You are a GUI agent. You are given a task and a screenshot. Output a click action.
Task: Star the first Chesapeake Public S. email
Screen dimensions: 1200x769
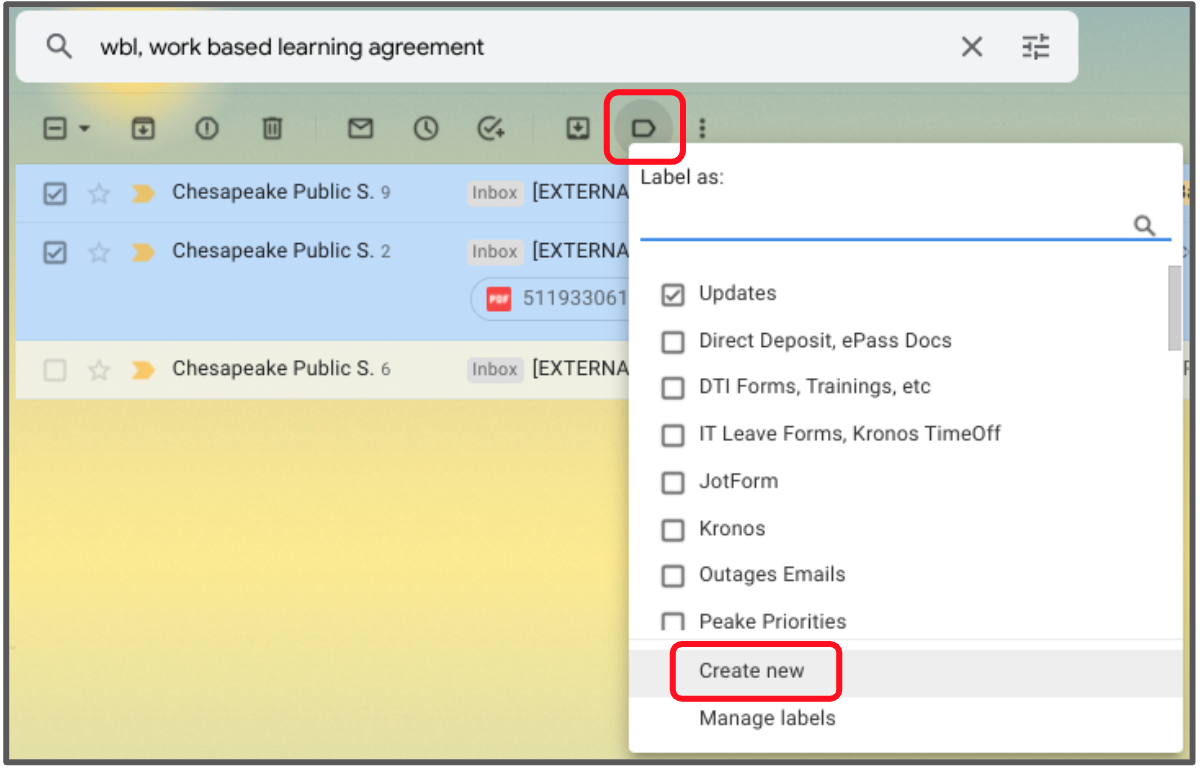pyautogui.click(x=99, y=193)
